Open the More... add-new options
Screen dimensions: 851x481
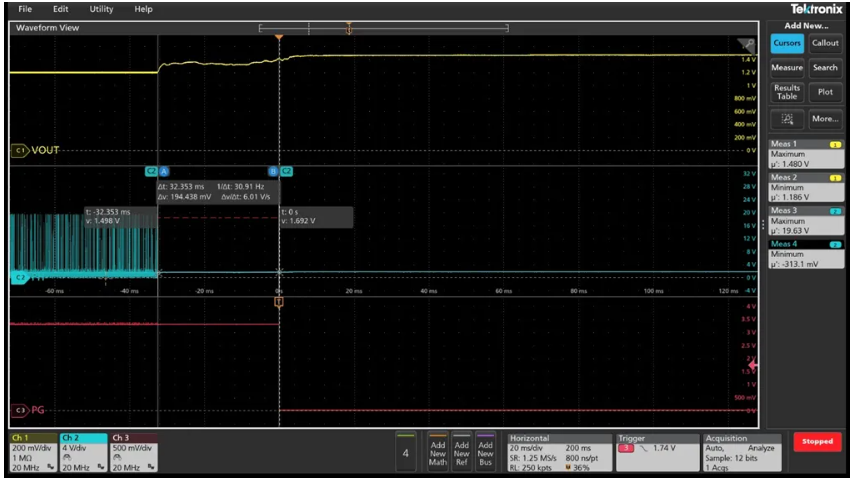tap(825, 119)
